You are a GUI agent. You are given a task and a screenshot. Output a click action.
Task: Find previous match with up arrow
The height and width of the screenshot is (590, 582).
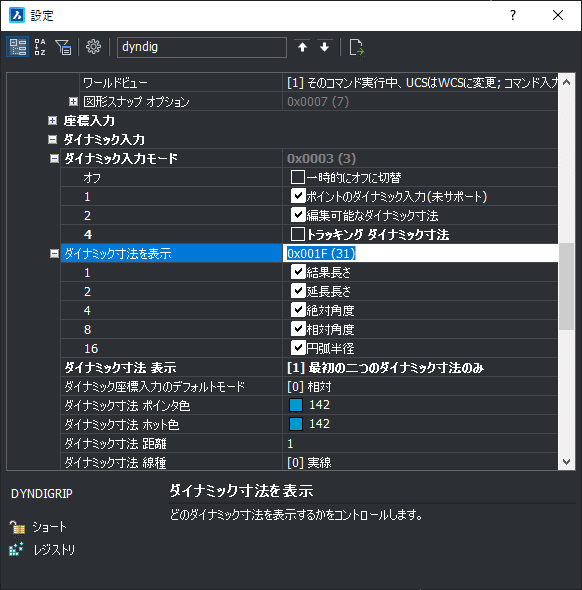pyautogui.click(x=302, y=47)
